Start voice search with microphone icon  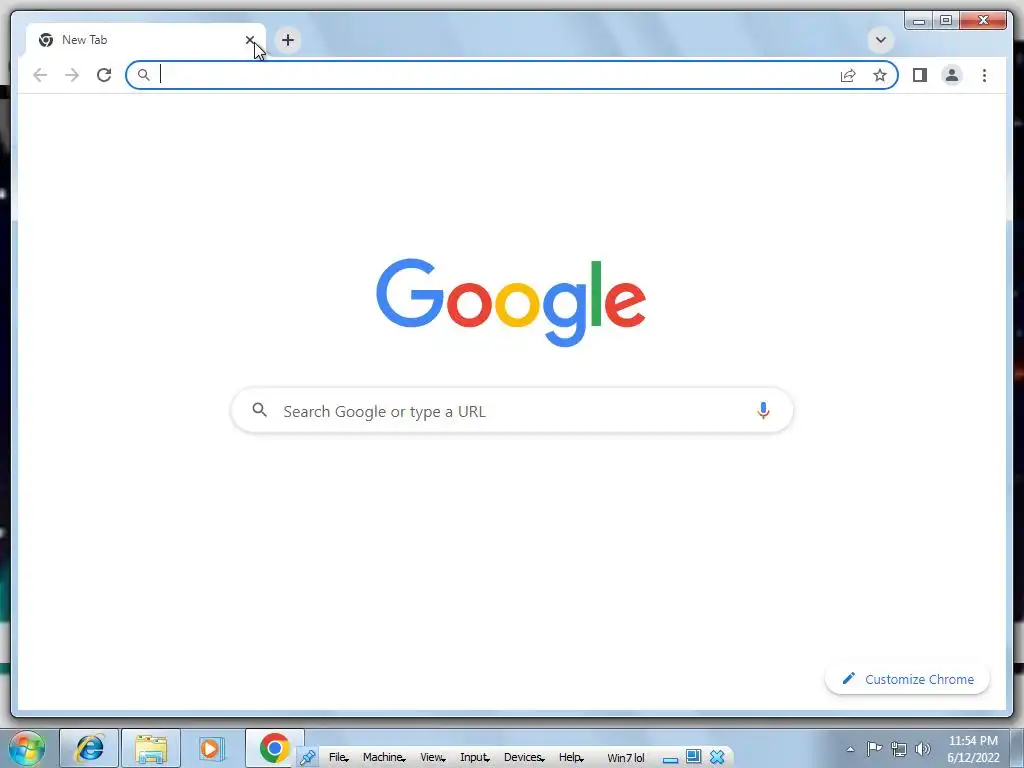click(763, 410)
